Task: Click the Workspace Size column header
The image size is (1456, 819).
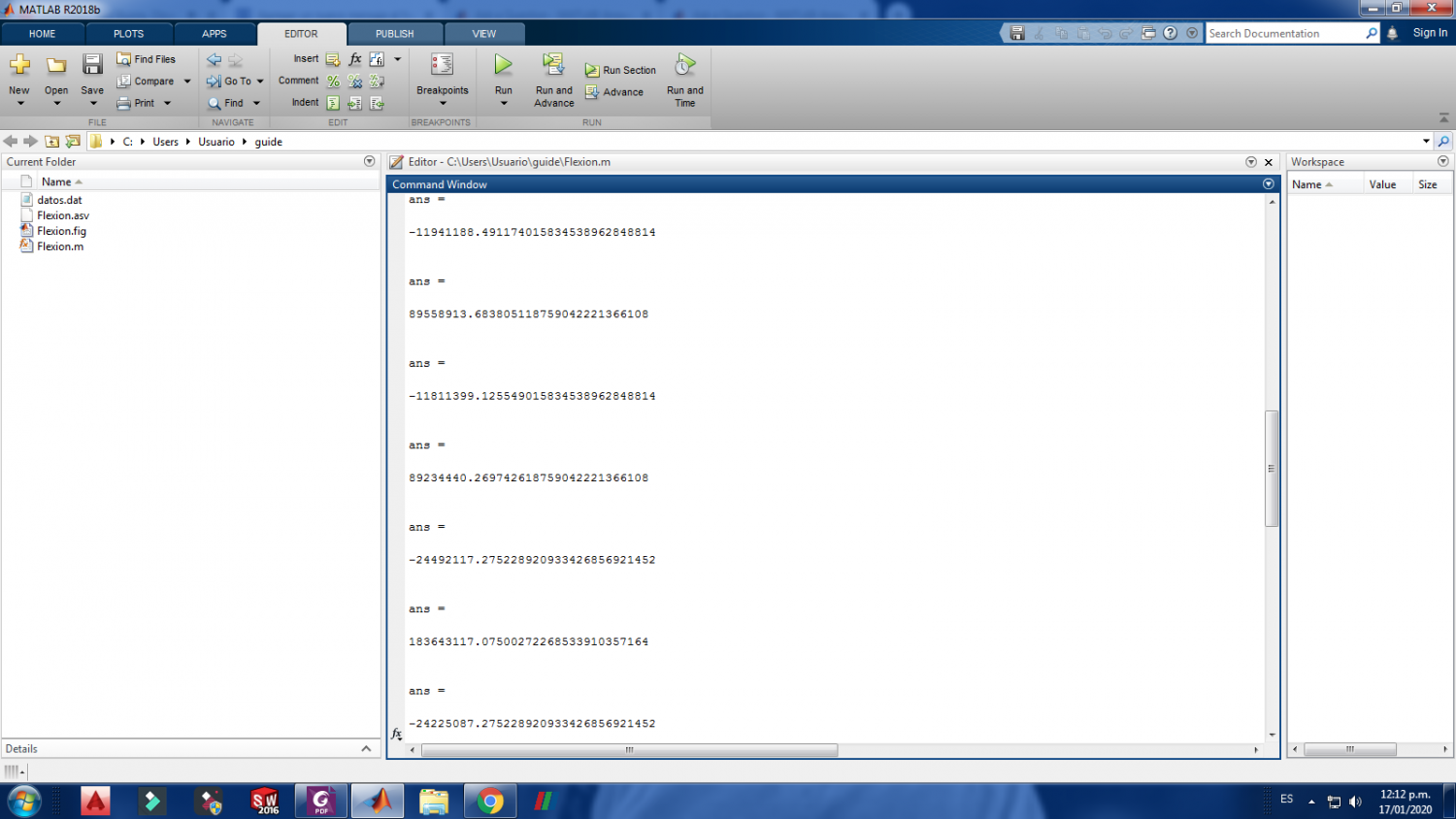Action: click(1428, 184)
